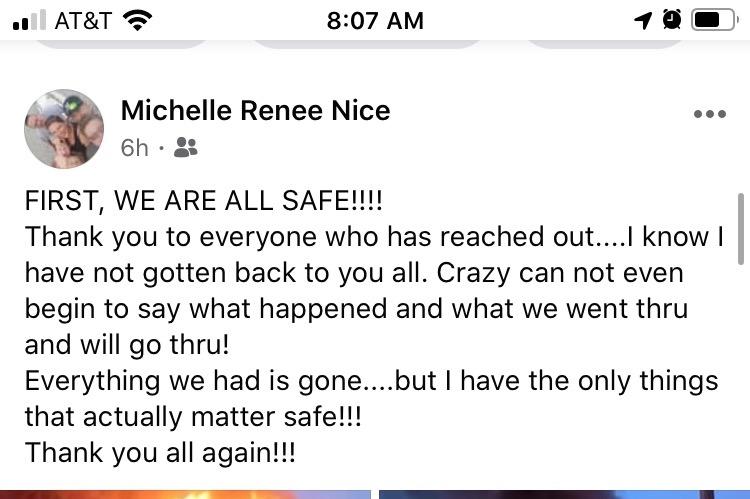Tap the battery indicator icon
The height and width of the screenshot is (499, 750).
[x=714, y=20]
